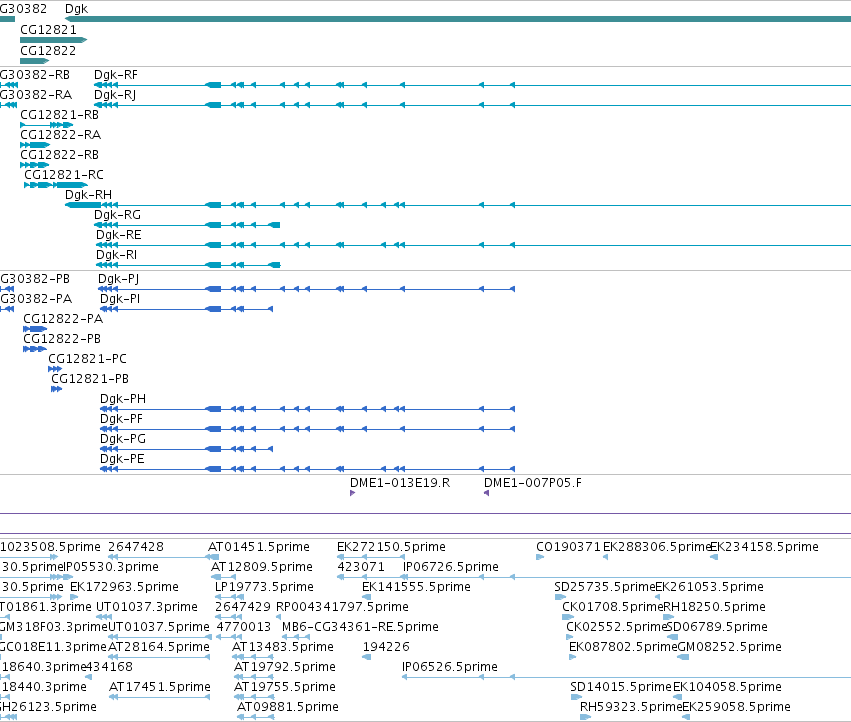The width and height of the screenshot is (851, 722).
Task: Click EST EK234158.5prime
Action: (764, 547)
